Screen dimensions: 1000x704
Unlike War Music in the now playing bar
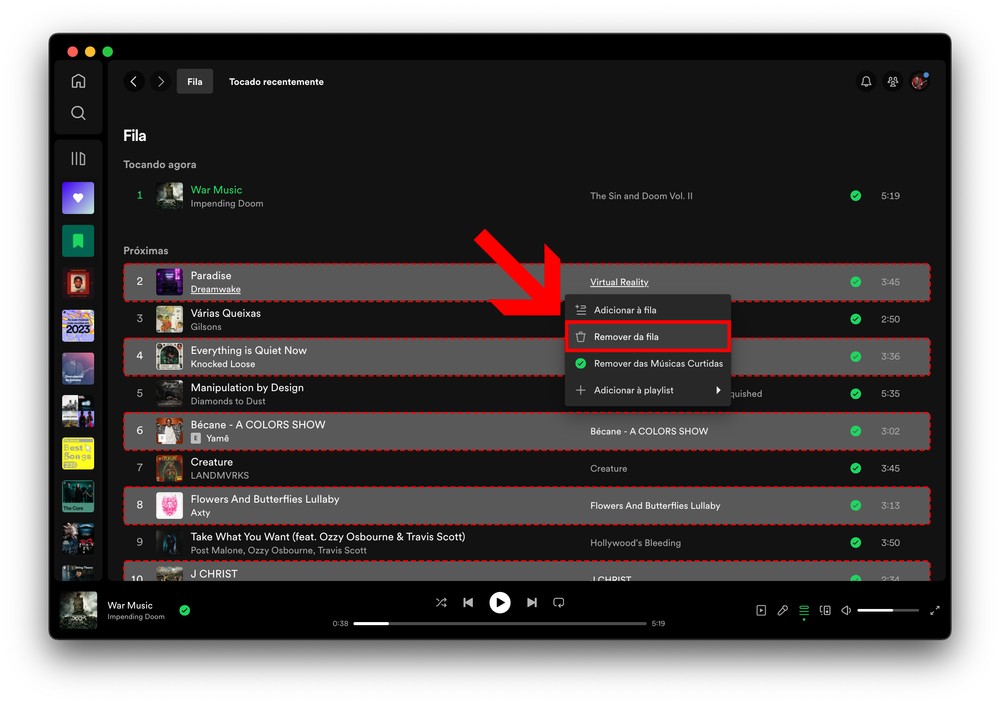coord(185,610)
